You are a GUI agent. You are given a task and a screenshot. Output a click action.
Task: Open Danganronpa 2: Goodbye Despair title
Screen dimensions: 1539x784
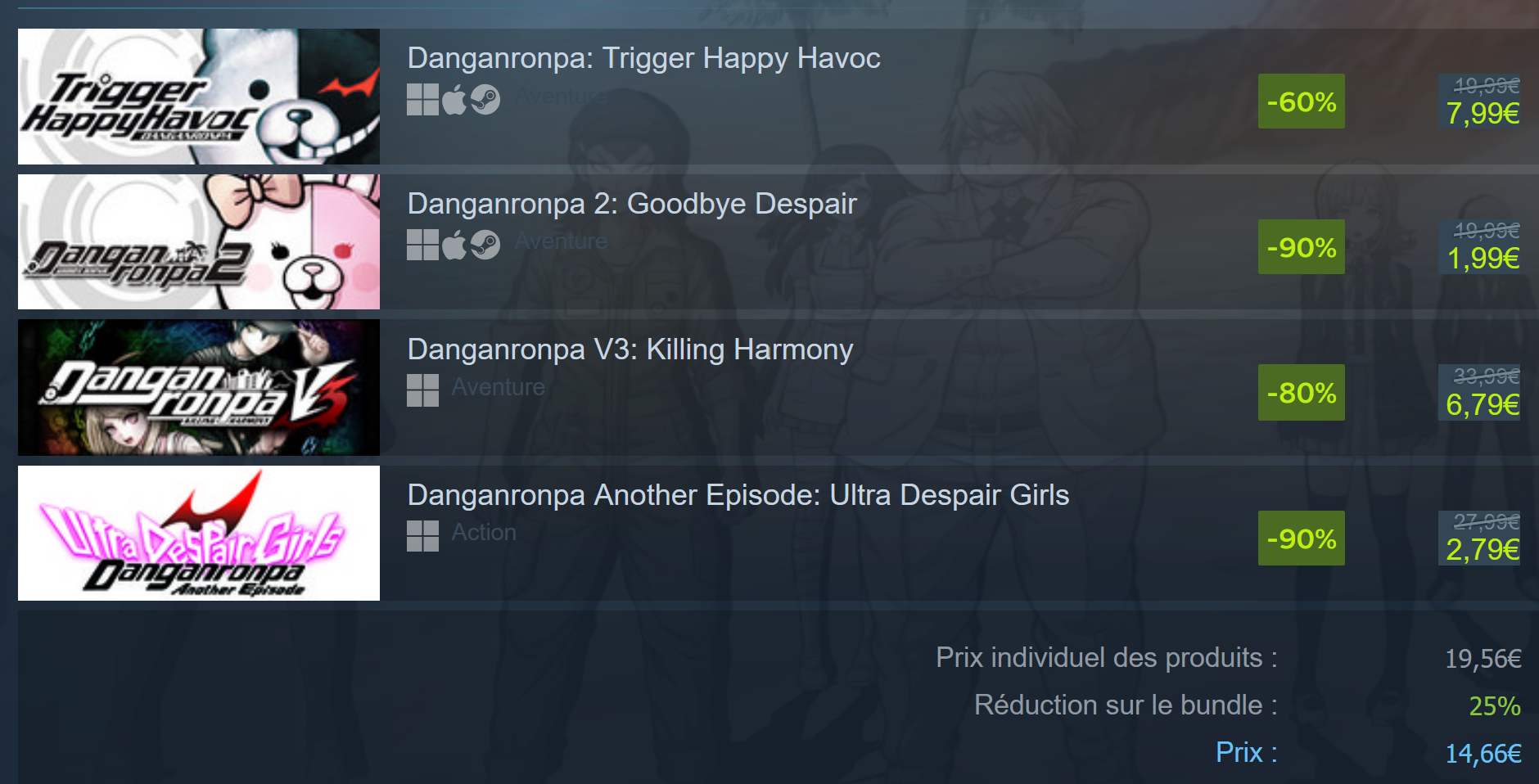pyautogui.click(x=632, y=204)
